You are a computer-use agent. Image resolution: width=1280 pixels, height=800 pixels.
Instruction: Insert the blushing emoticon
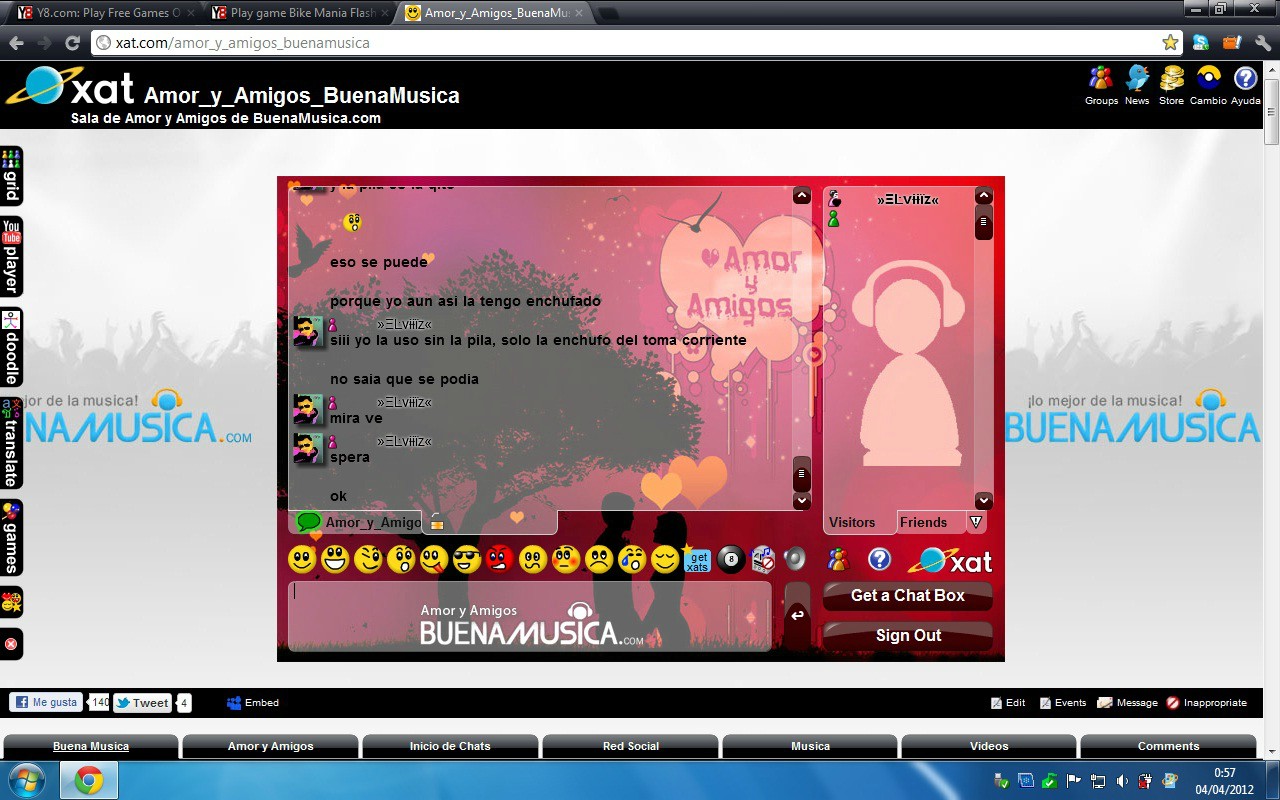(x=566, y=559)
